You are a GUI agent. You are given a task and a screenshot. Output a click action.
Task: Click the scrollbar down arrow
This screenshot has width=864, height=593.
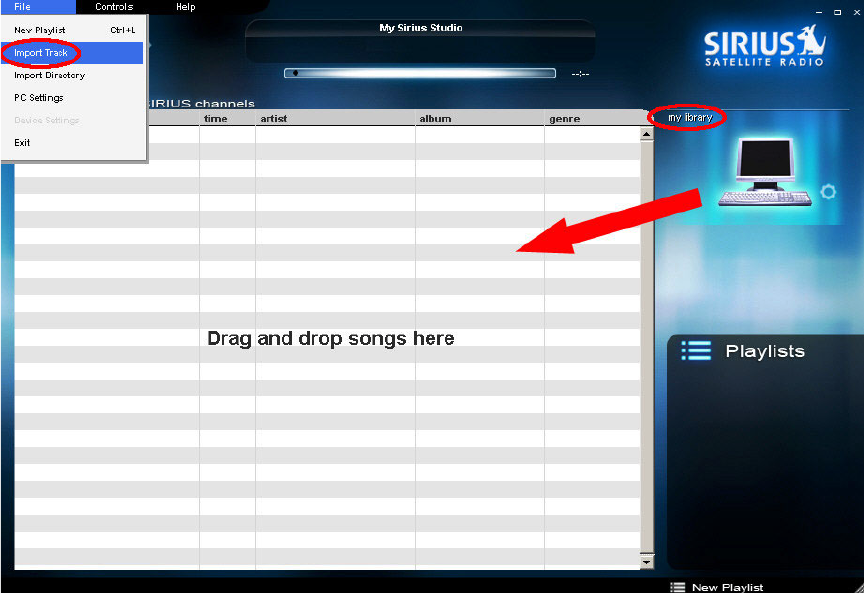click(x=647, y=562)
